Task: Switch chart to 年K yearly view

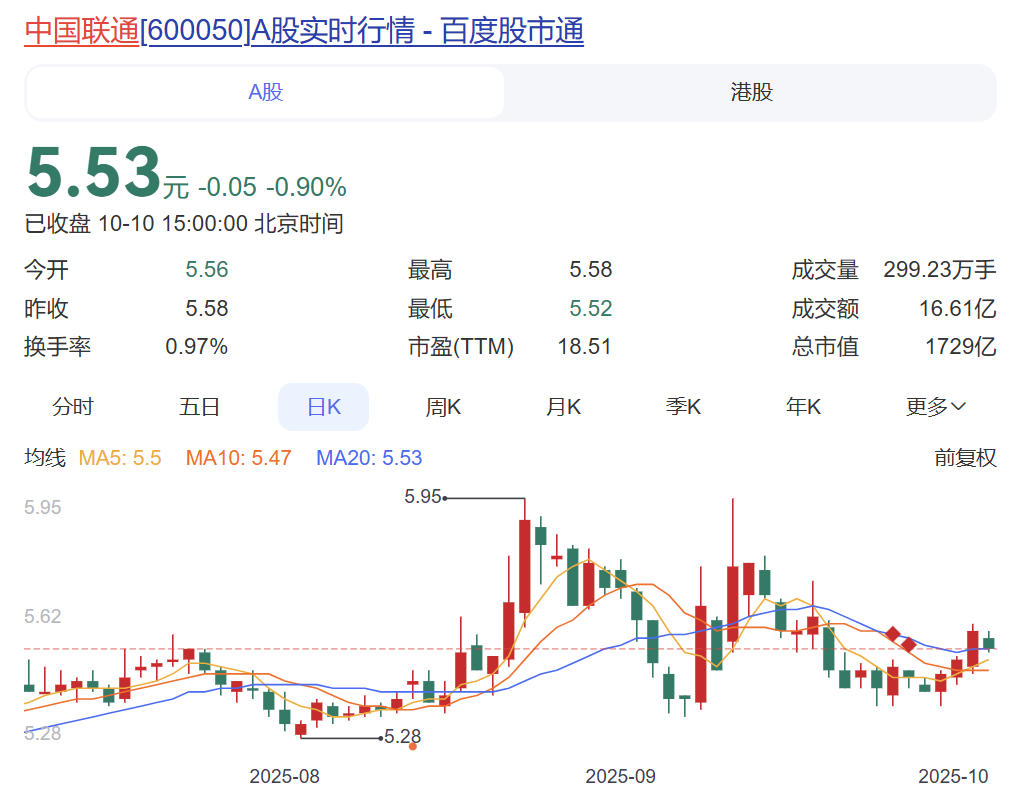Action: pos(803,407)
